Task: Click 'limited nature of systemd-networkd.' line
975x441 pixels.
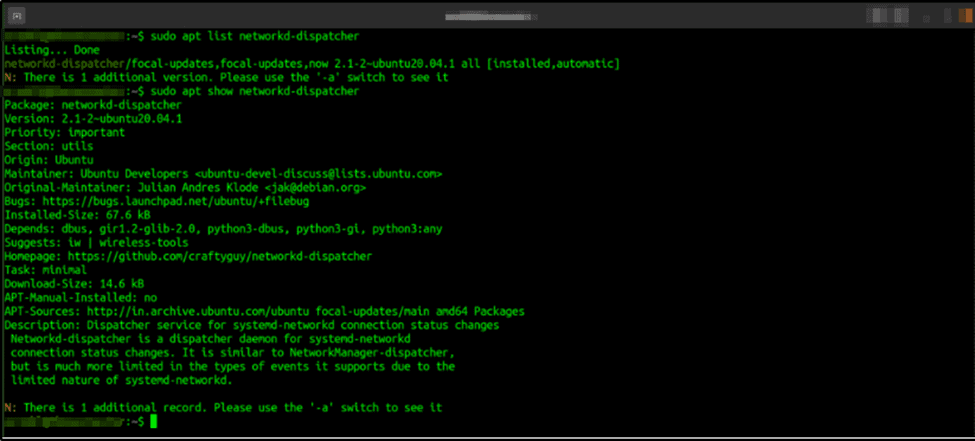Action: click(x=121, y=379)
